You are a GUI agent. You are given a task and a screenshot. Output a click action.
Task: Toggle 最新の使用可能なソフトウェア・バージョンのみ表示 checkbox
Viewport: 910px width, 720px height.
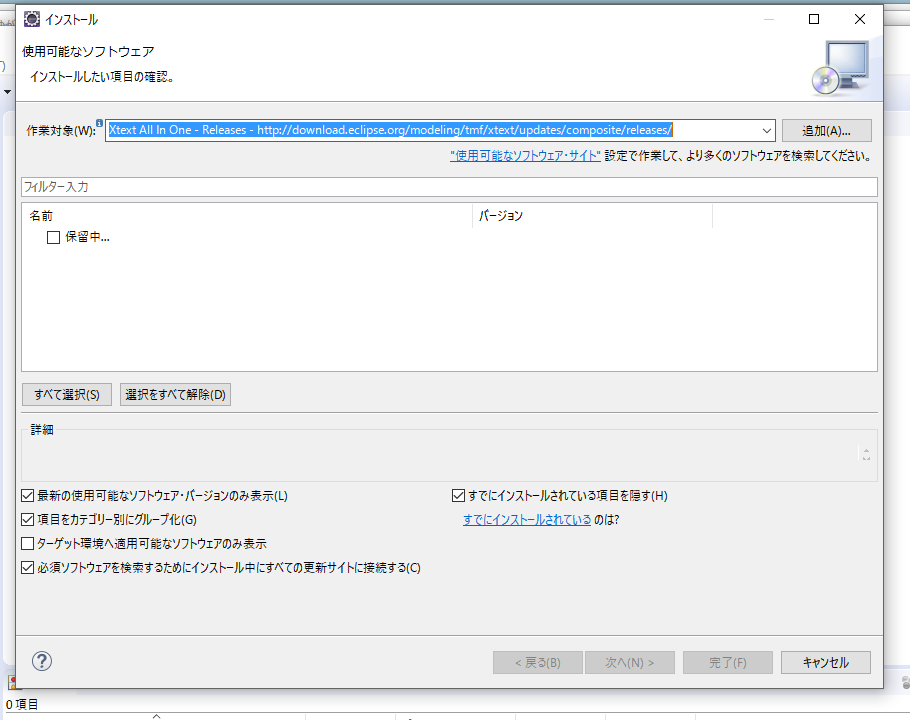(28, 496)
